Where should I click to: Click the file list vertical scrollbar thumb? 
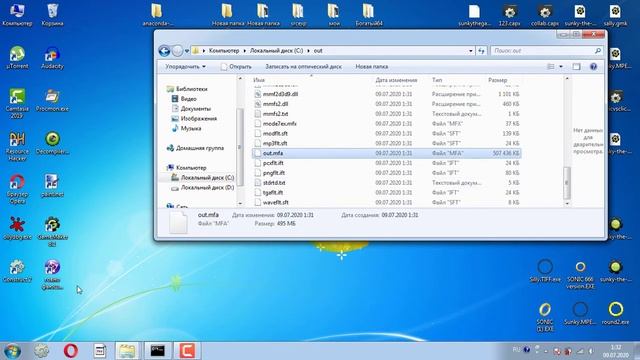click(x=567, y=182)
